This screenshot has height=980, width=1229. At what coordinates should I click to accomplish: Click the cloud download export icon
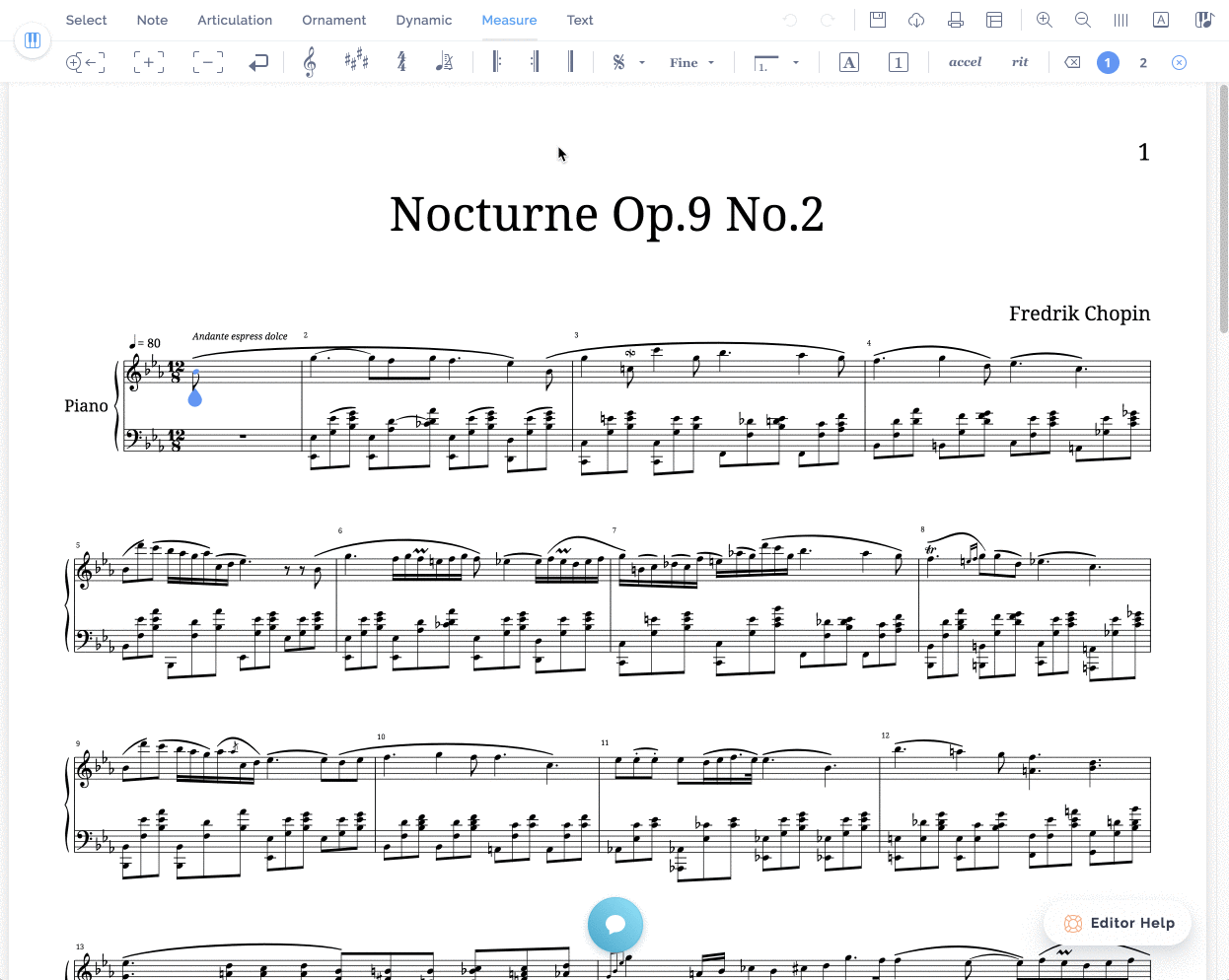pos(916,20)
